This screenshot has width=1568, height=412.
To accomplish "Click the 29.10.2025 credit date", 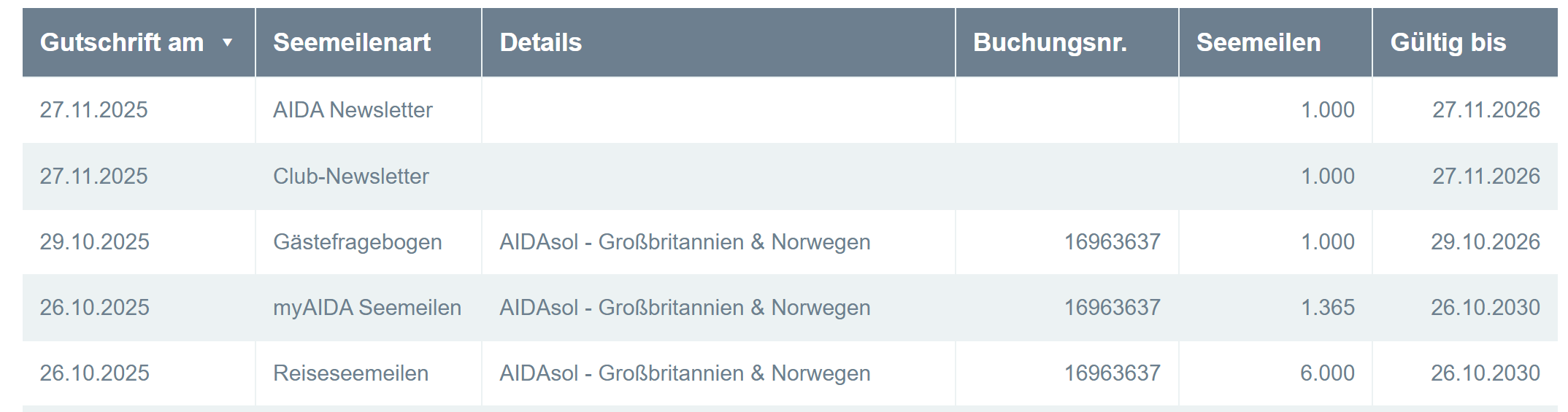I will point(94,242).
